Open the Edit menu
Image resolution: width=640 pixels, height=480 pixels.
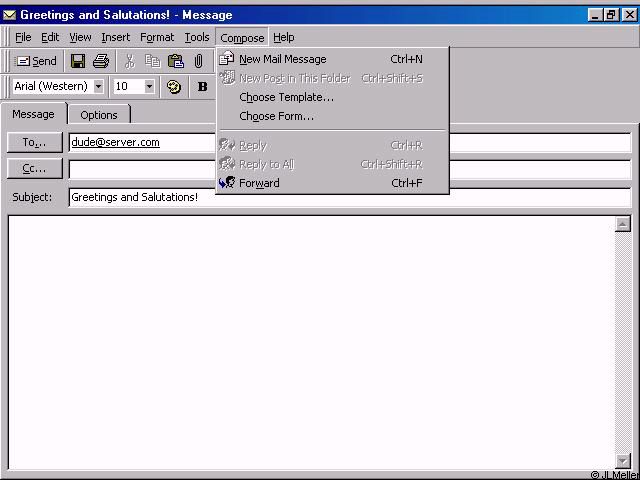50,38
